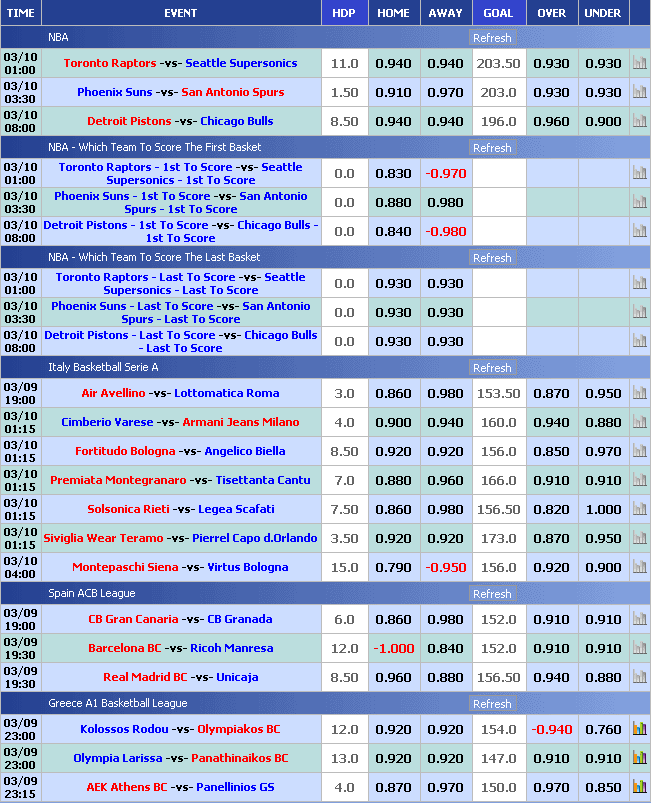Select over odds 0.960 for Detroit Pistons game
The height and width of the screenshot is (803, 651).
(552, 122)
